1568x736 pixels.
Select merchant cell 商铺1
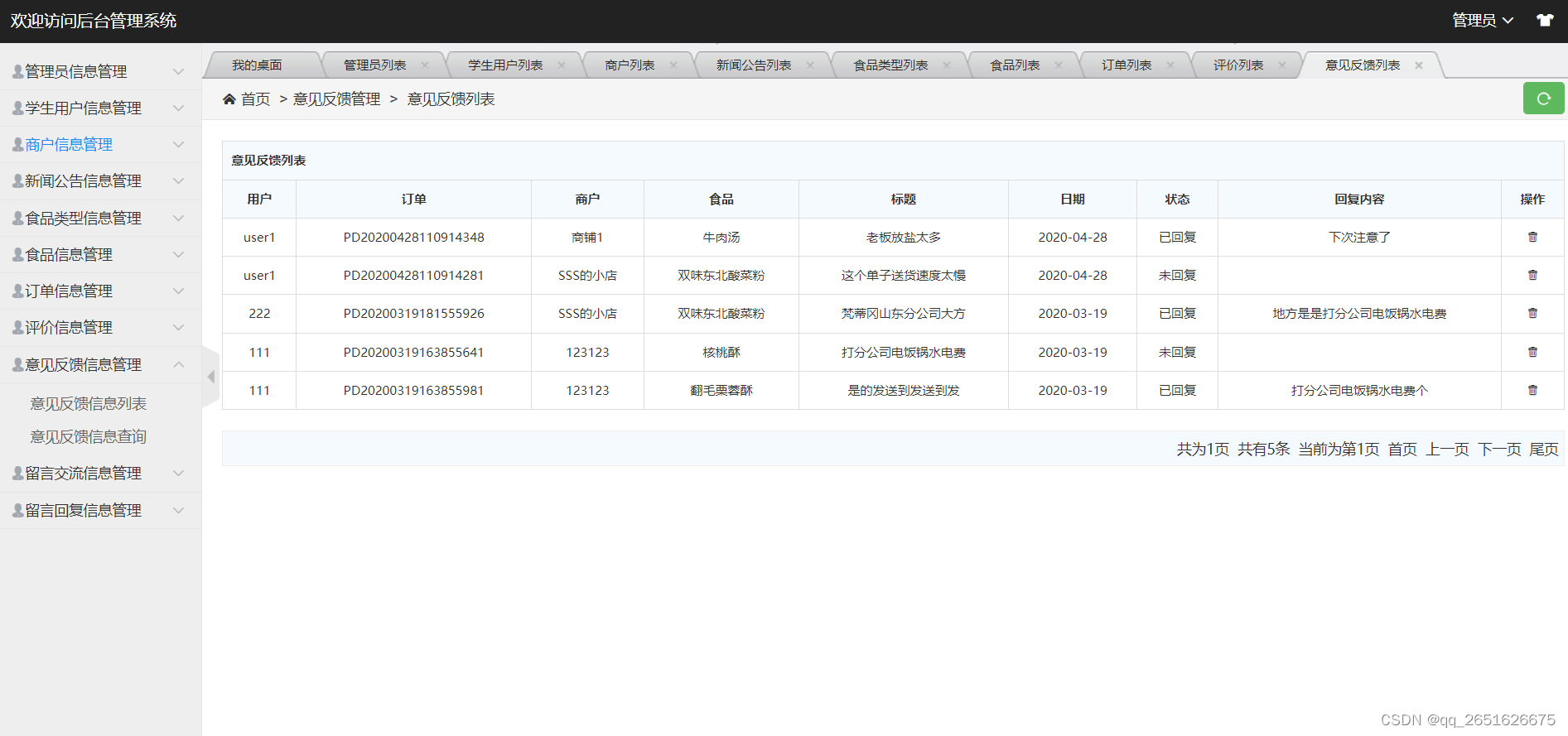(x=587, y=238)
